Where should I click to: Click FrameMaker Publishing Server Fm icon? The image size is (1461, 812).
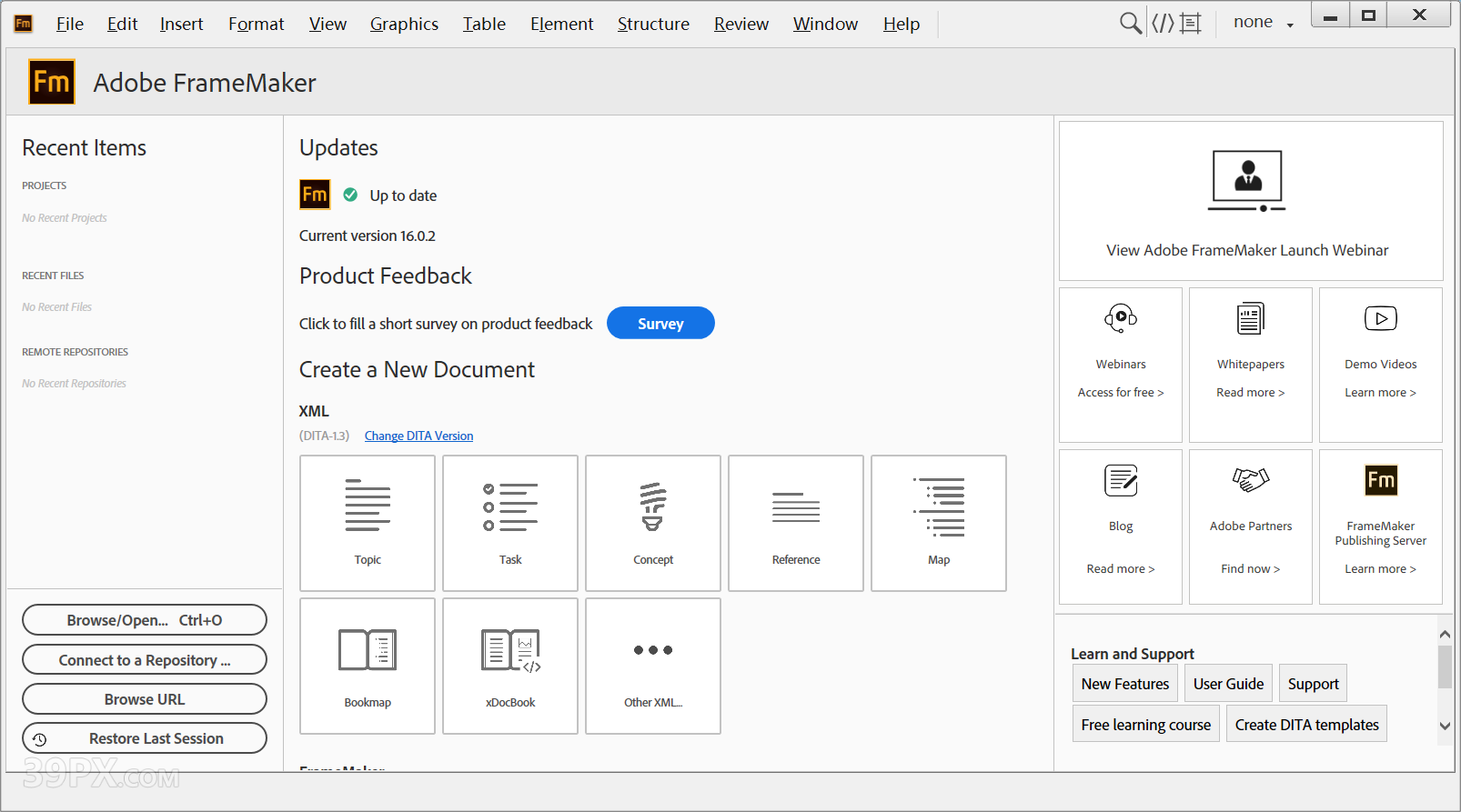[x=1381, y=480]
